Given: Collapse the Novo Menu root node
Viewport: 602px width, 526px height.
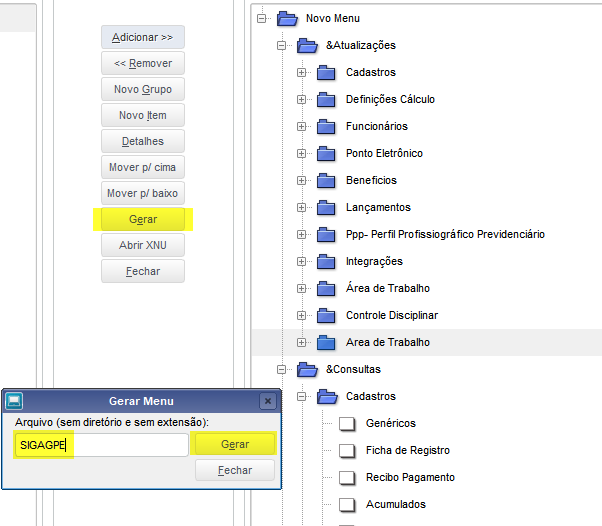Looking at the screenshot, I should (261, 18).
